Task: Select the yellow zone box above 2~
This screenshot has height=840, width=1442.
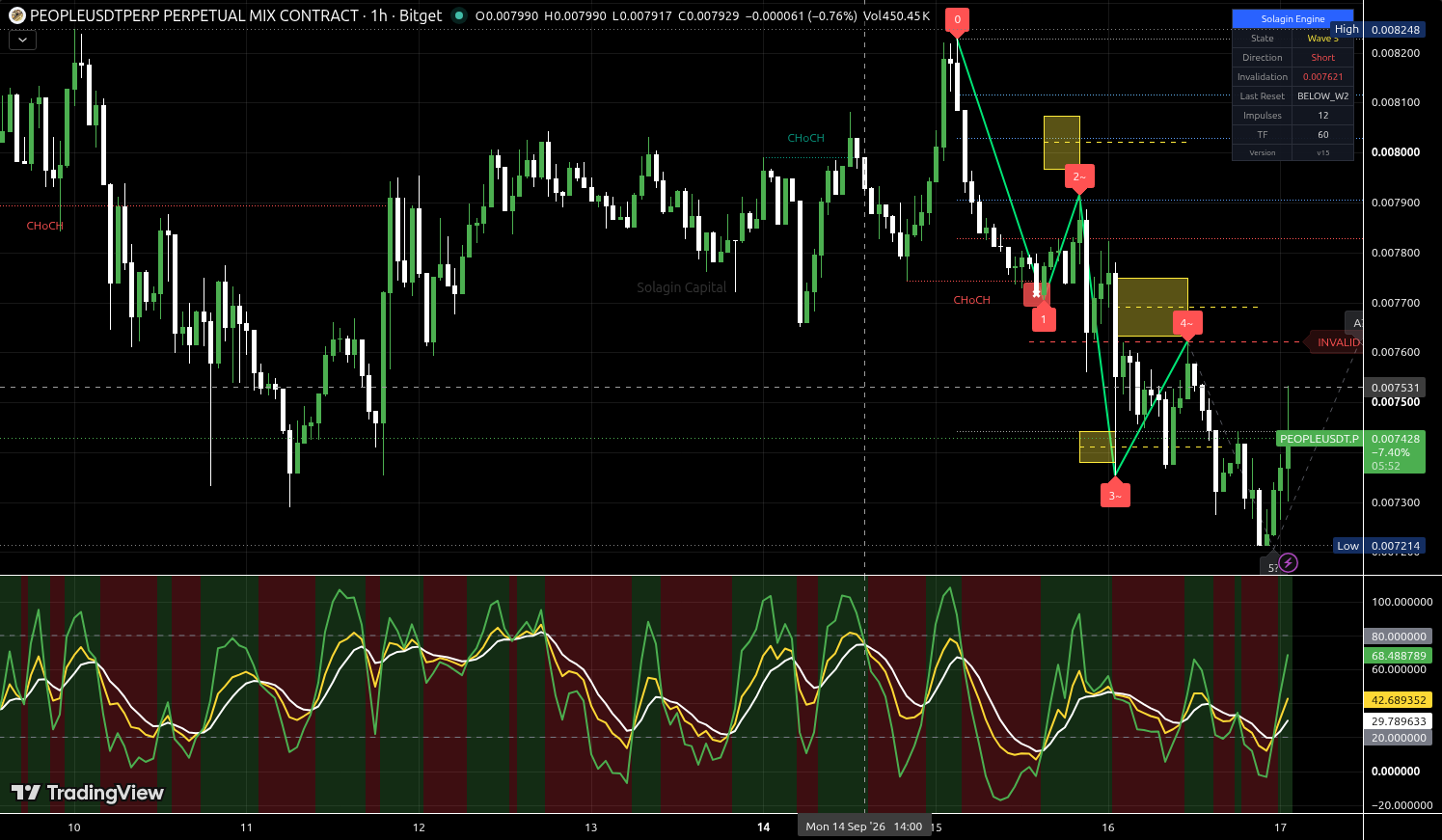Action: (1061, 143)
